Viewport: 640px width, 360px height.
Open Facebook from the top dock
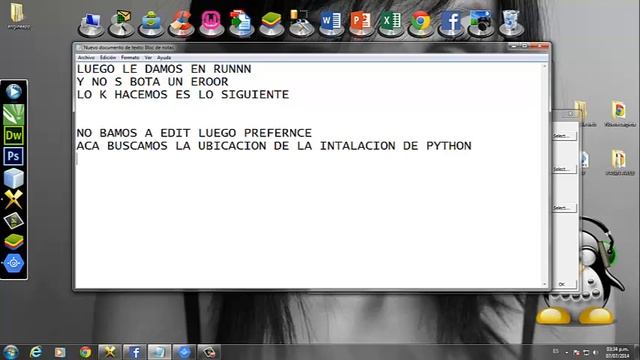point(451,23)
